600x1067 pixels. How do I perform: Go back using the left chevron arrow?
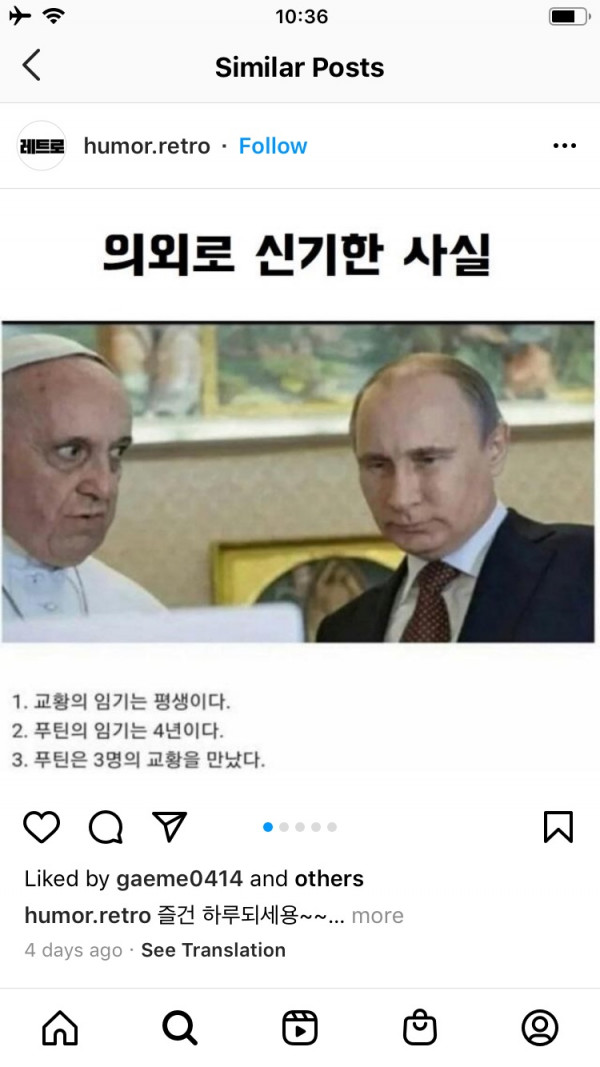click(31, 65)
